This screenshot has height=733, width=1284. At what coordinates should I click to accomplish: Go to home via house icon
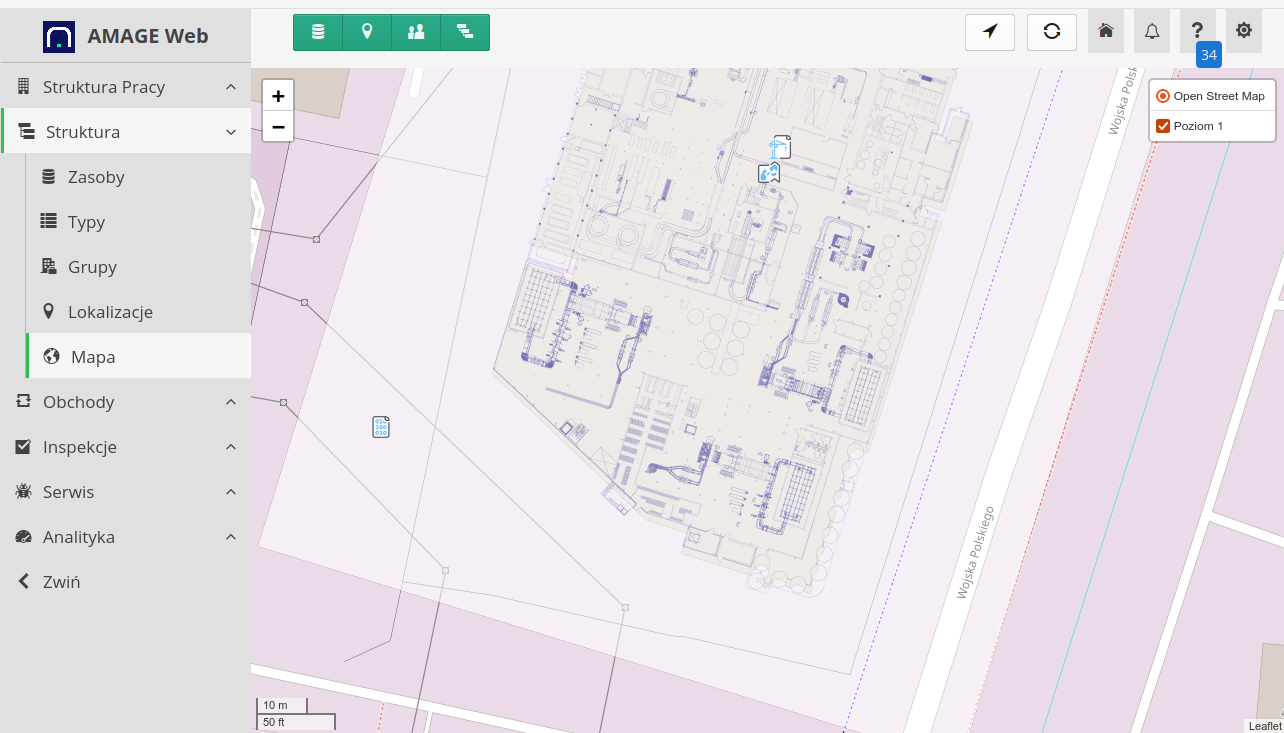(1106, 31)
